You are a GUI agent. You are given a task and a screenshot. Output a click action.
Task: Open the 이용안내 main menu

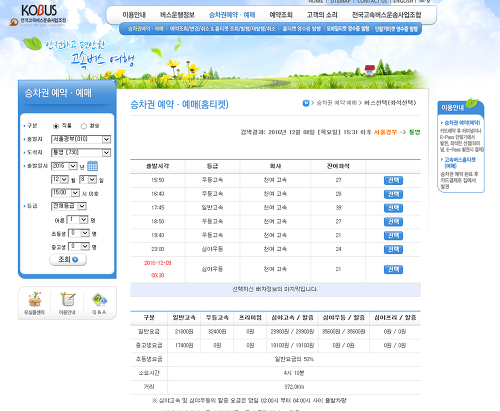(134, 15)
